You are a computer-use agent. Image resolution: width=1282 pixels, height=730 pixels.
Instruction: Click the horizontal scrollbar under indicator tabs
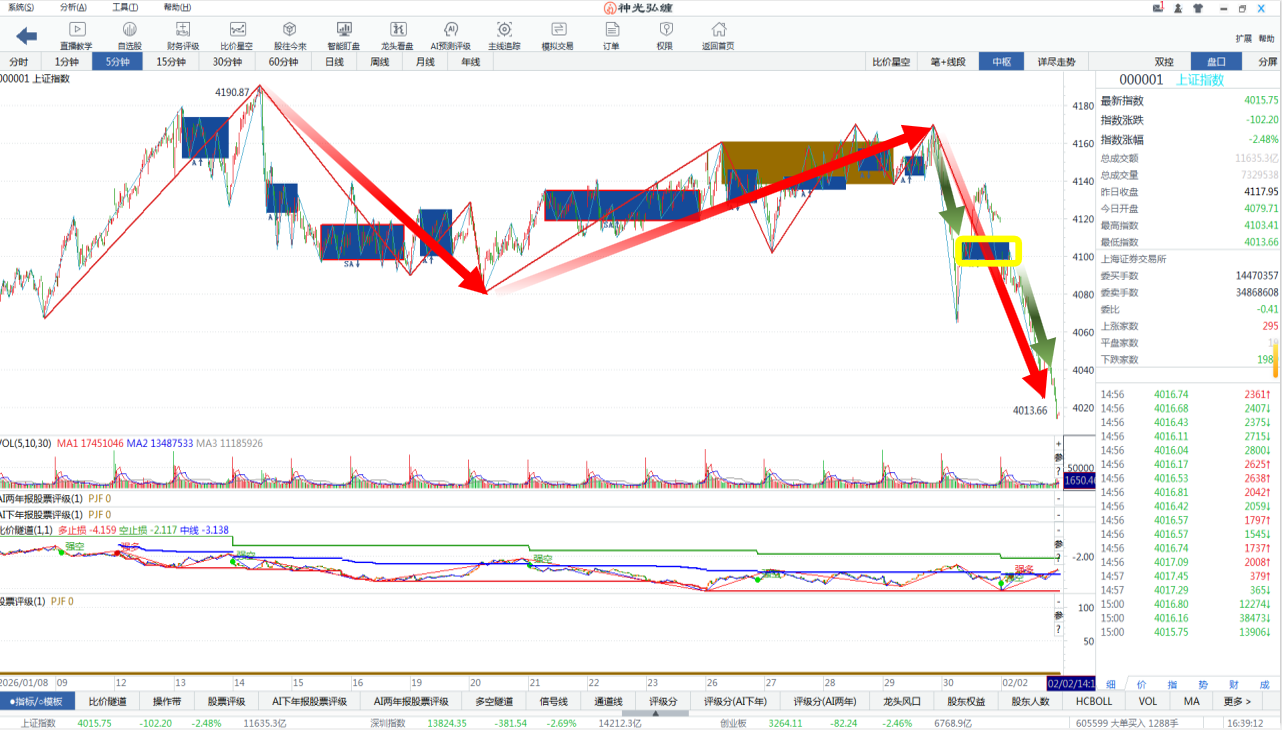coord(654,714)
